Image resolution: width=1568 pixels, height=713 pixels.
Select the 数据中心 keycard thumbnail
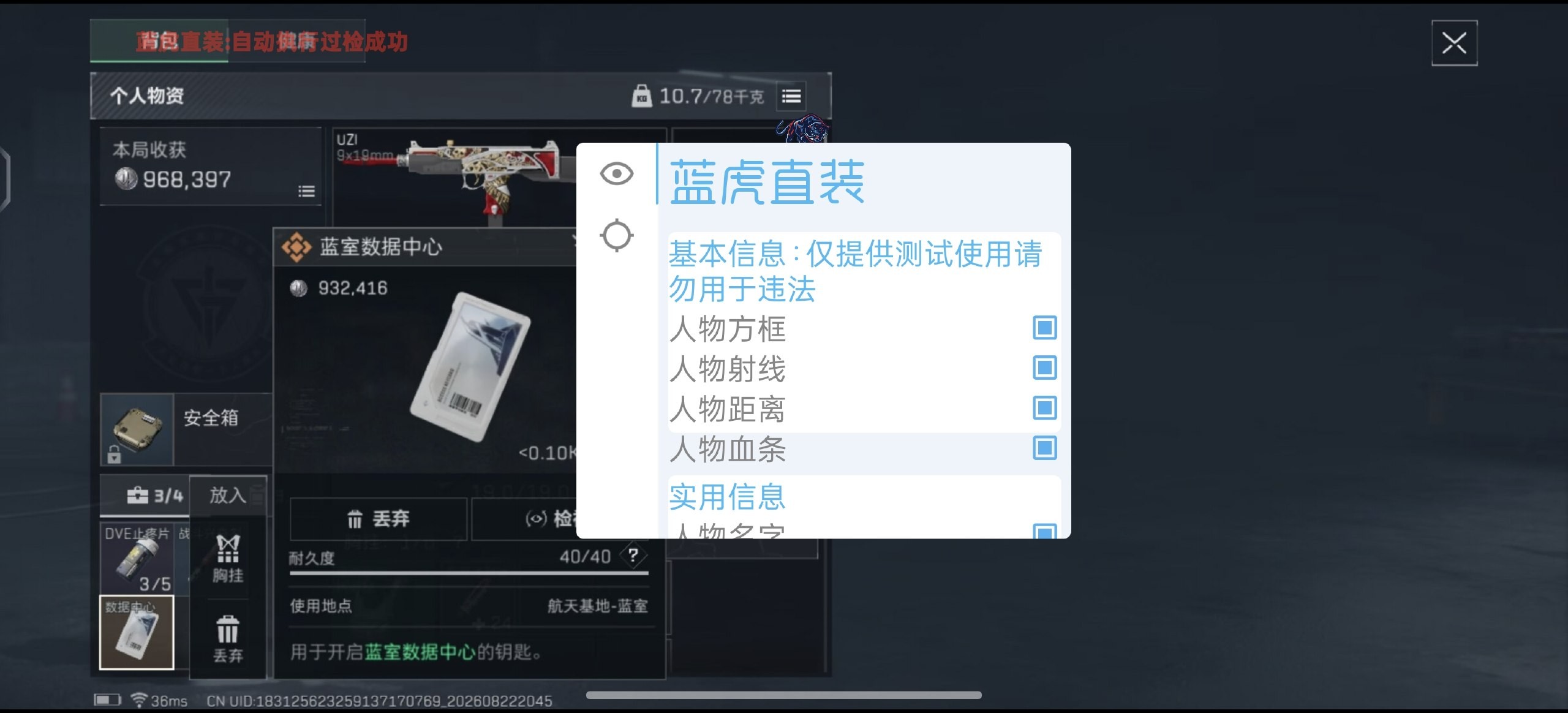(x=137, y=632)
